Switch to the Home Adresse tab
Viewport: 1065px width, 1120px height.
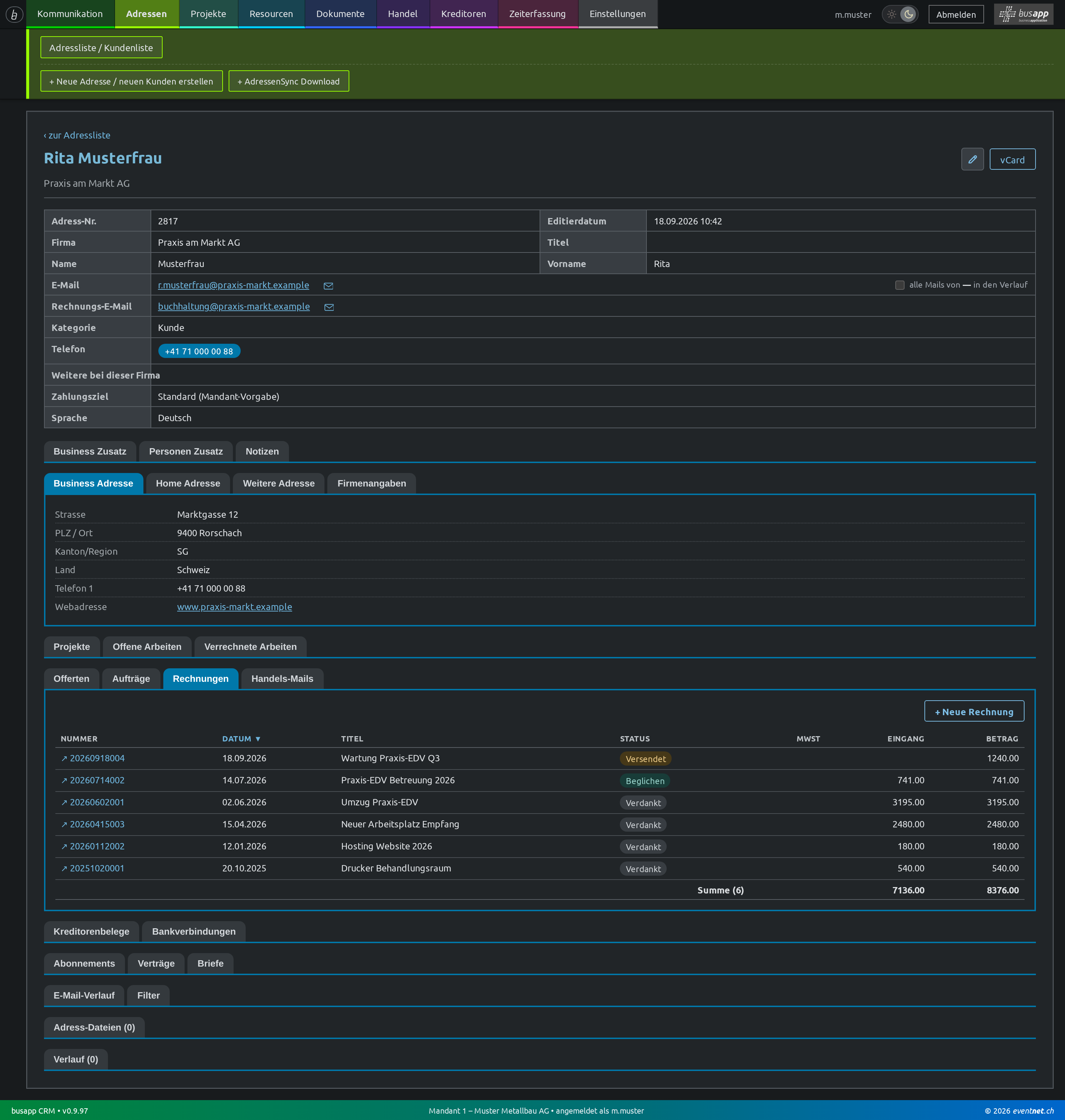(x=188, y=483)
